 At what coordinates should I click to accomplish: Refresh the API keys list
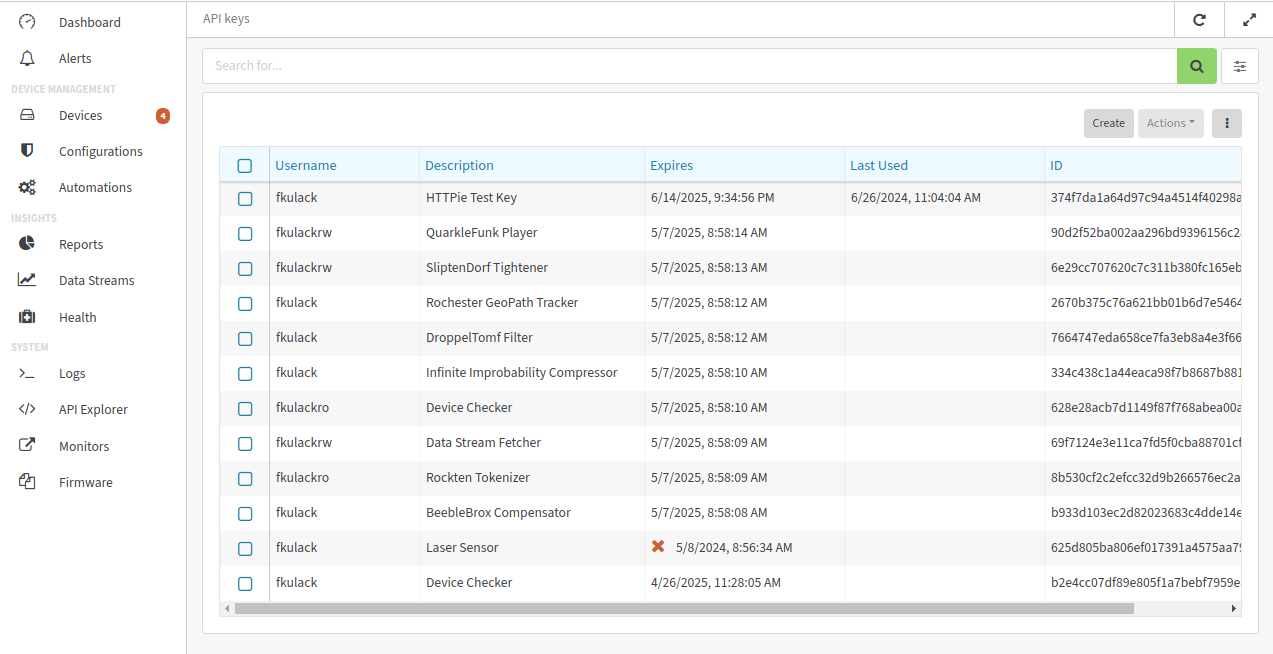point(1199,19)
